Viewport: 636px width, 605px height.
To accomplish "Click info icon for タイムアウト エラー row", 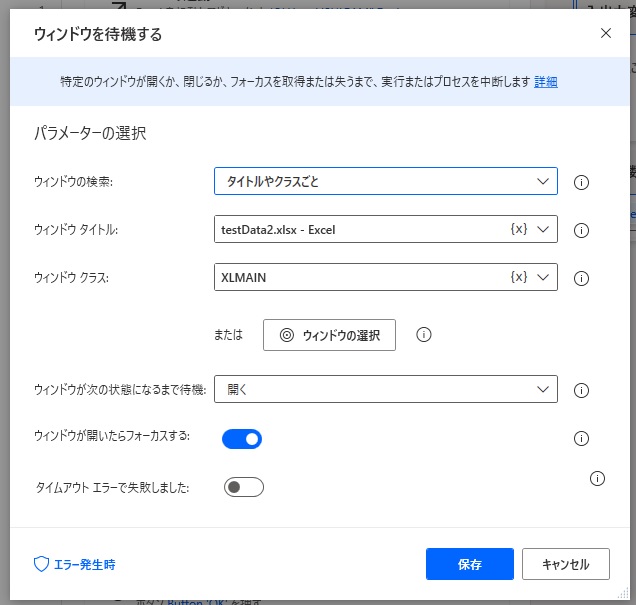I will [x=598, y=479].
